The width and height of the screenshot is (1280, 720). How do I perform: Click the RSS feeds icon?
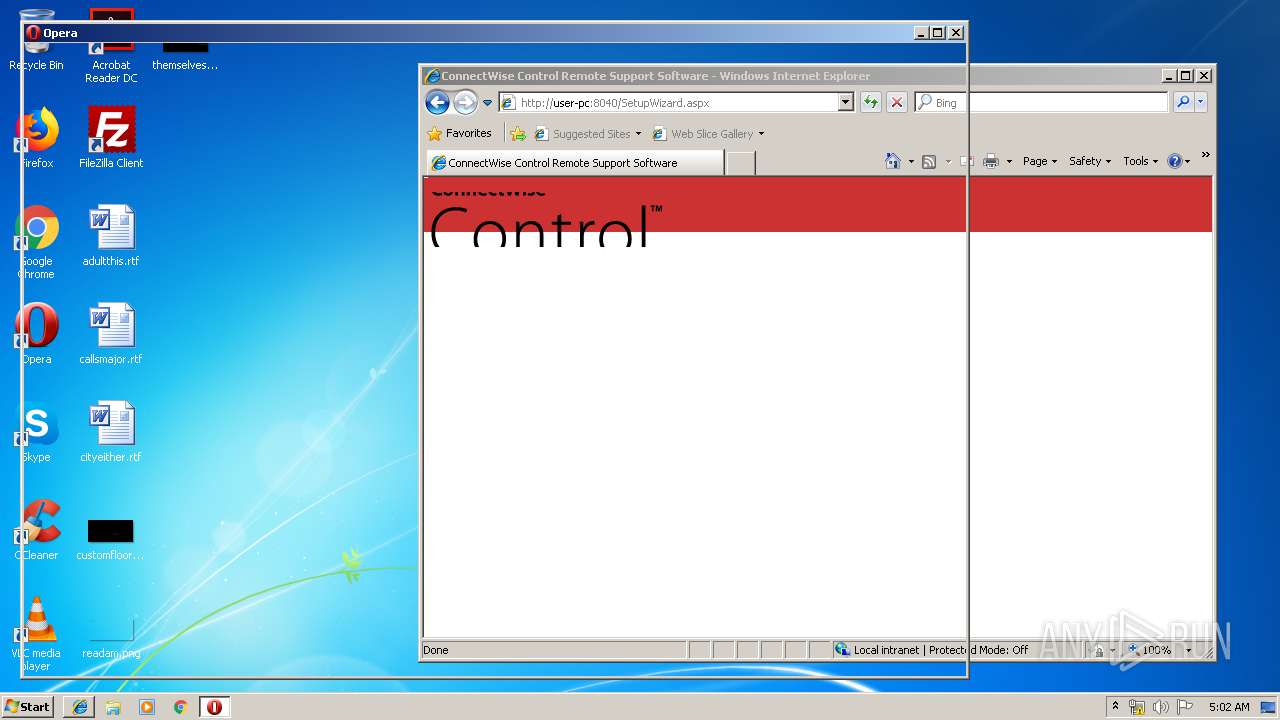(x=929, y=162)
